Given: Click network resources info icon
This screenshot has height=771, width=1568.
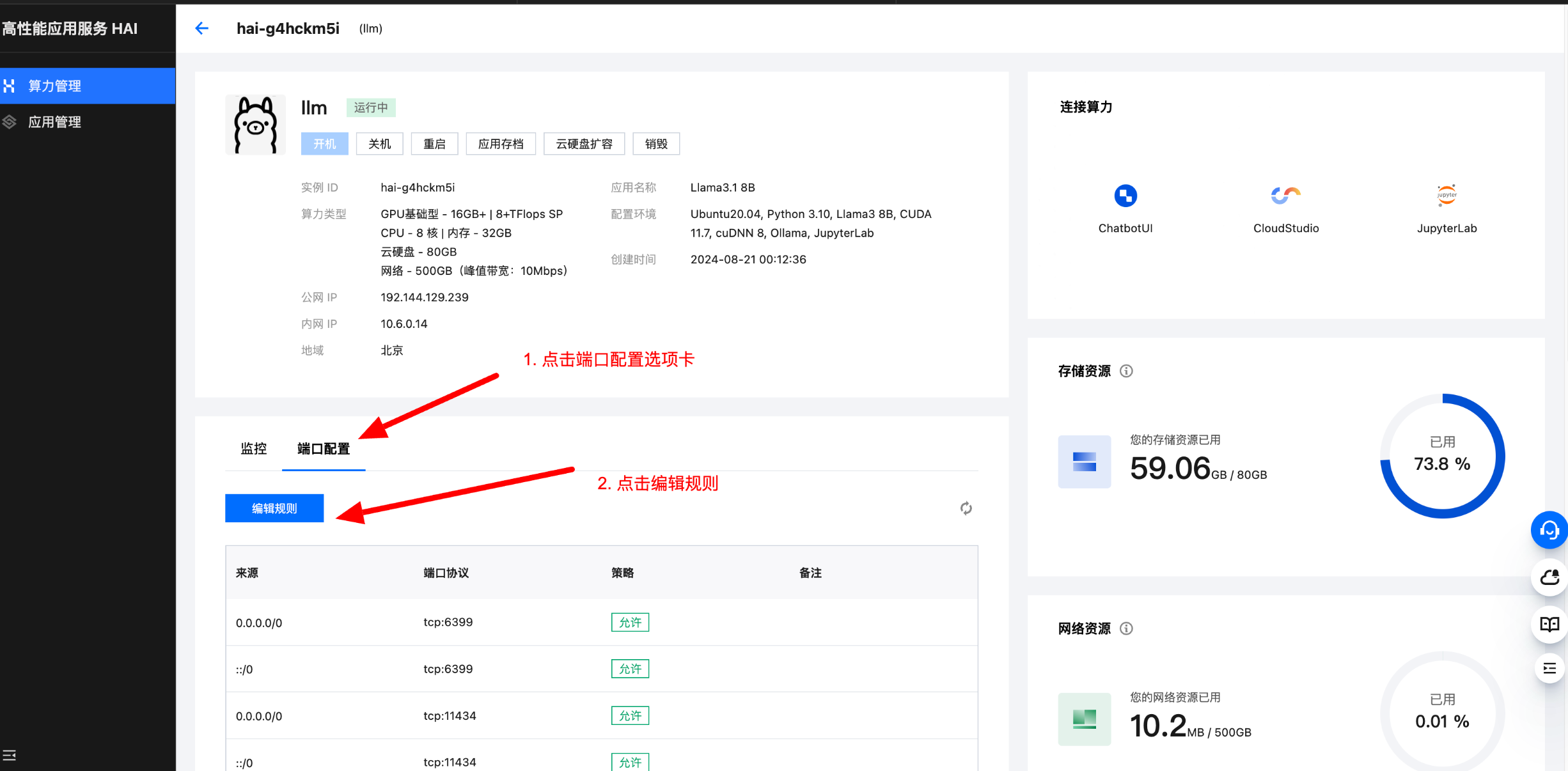Looking at the screenshot, I should [x=1126, y=628].
